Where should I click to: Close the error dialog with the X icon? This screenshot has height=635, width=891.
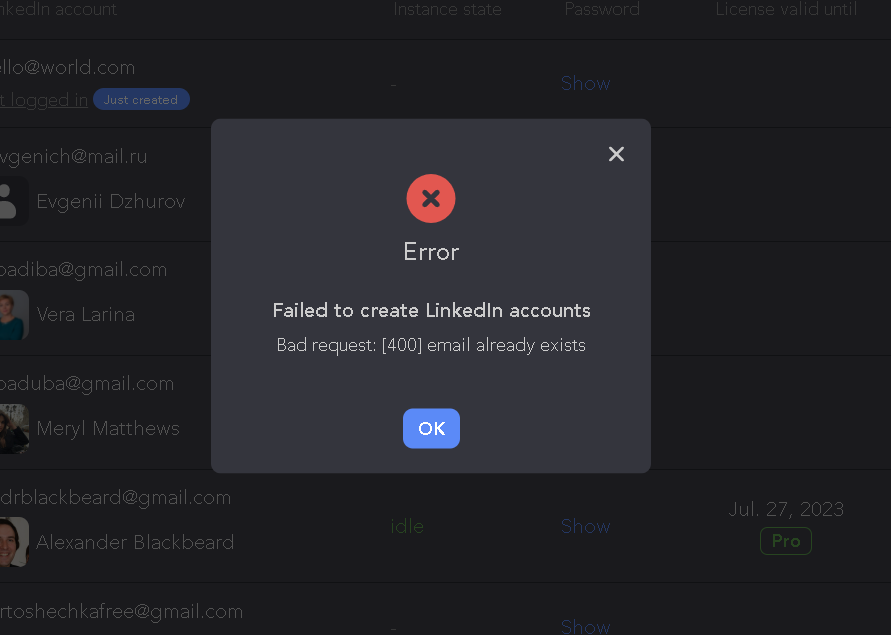(x=616, y=154)
